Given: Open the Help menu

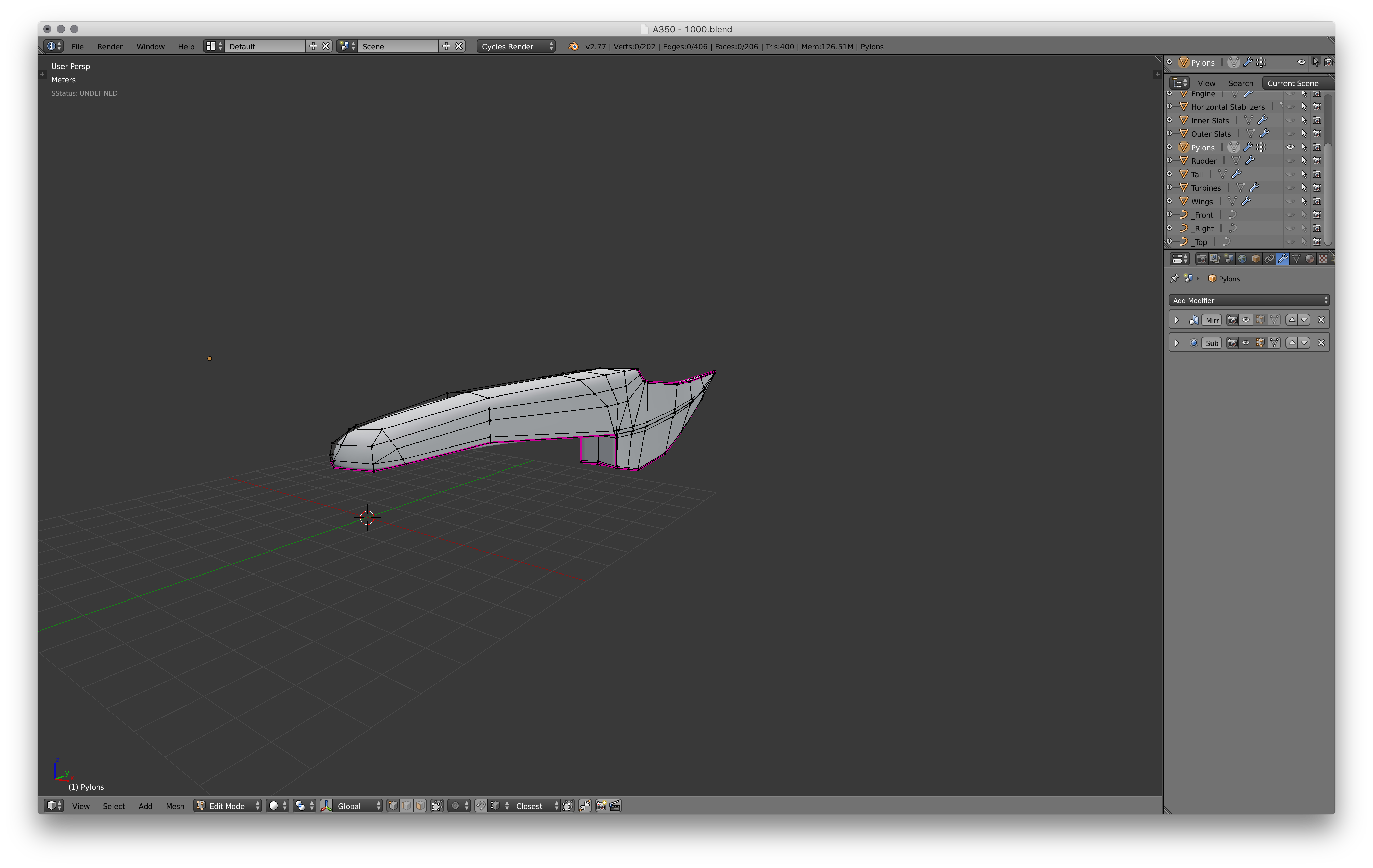Looking at the screenshot, I should 186,46.
